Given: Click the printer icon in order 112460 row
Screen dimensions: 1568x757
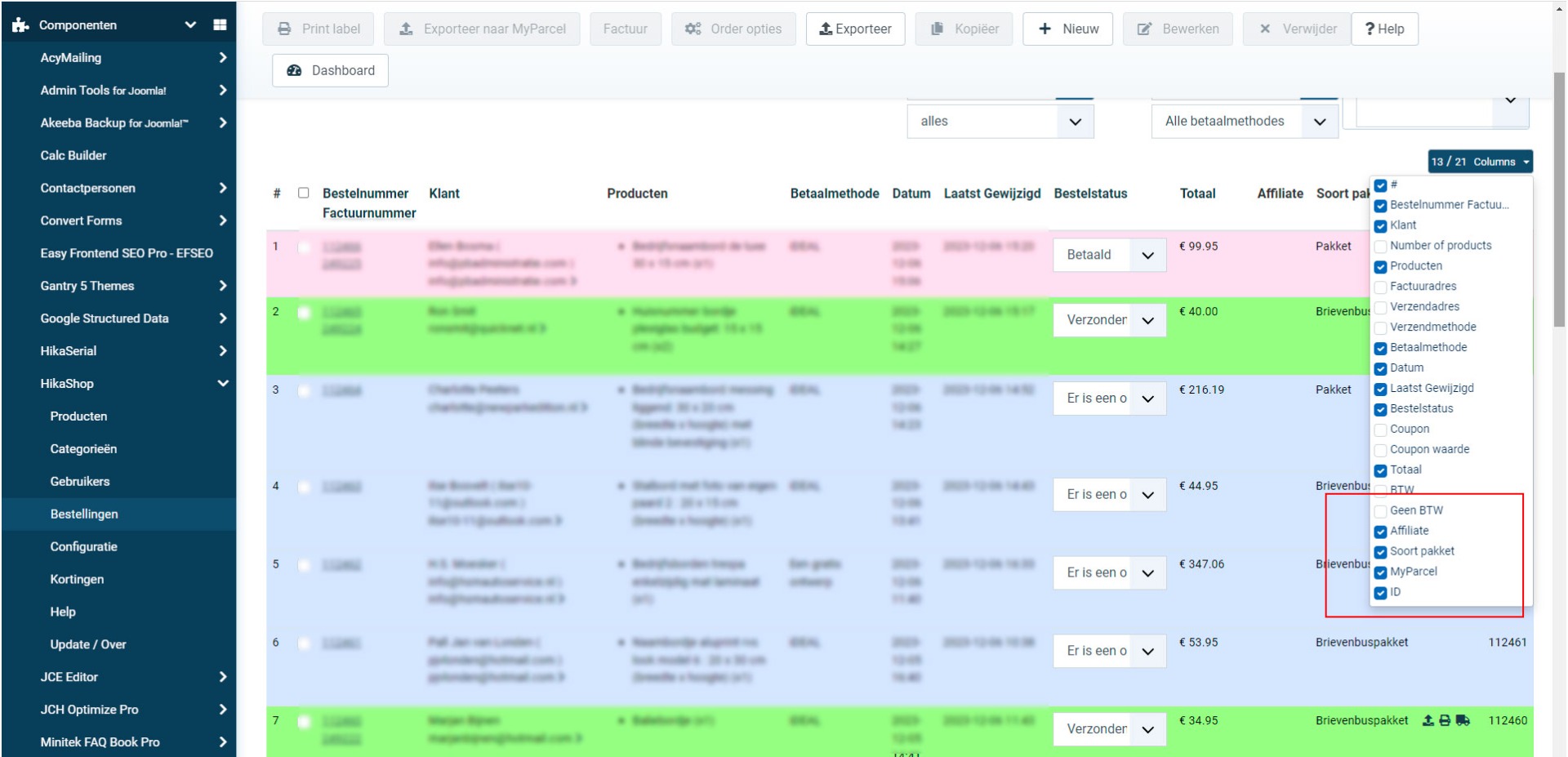Looking at the screenshot, I should click(1445, 720).
